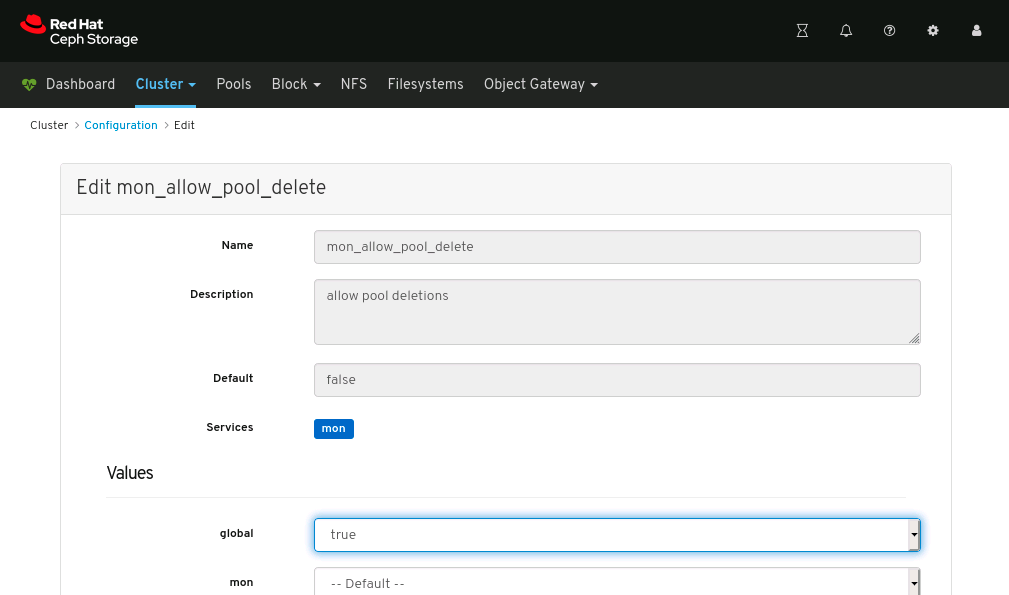Click the mon service badge
Screen dimensions: 1009x595
click(x=333, y=428)
